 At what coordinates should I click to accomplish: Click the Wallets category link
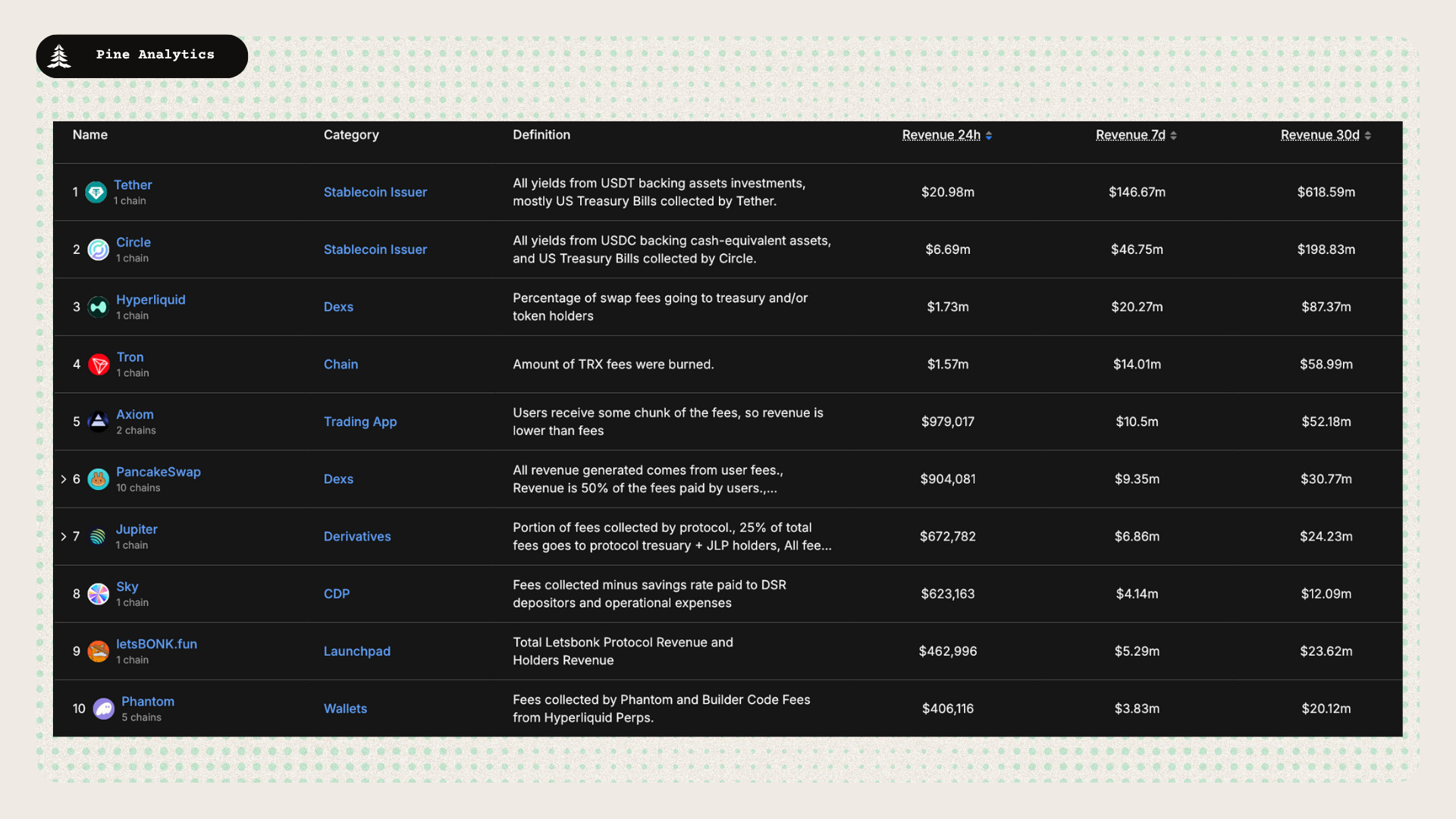[345, 709]
